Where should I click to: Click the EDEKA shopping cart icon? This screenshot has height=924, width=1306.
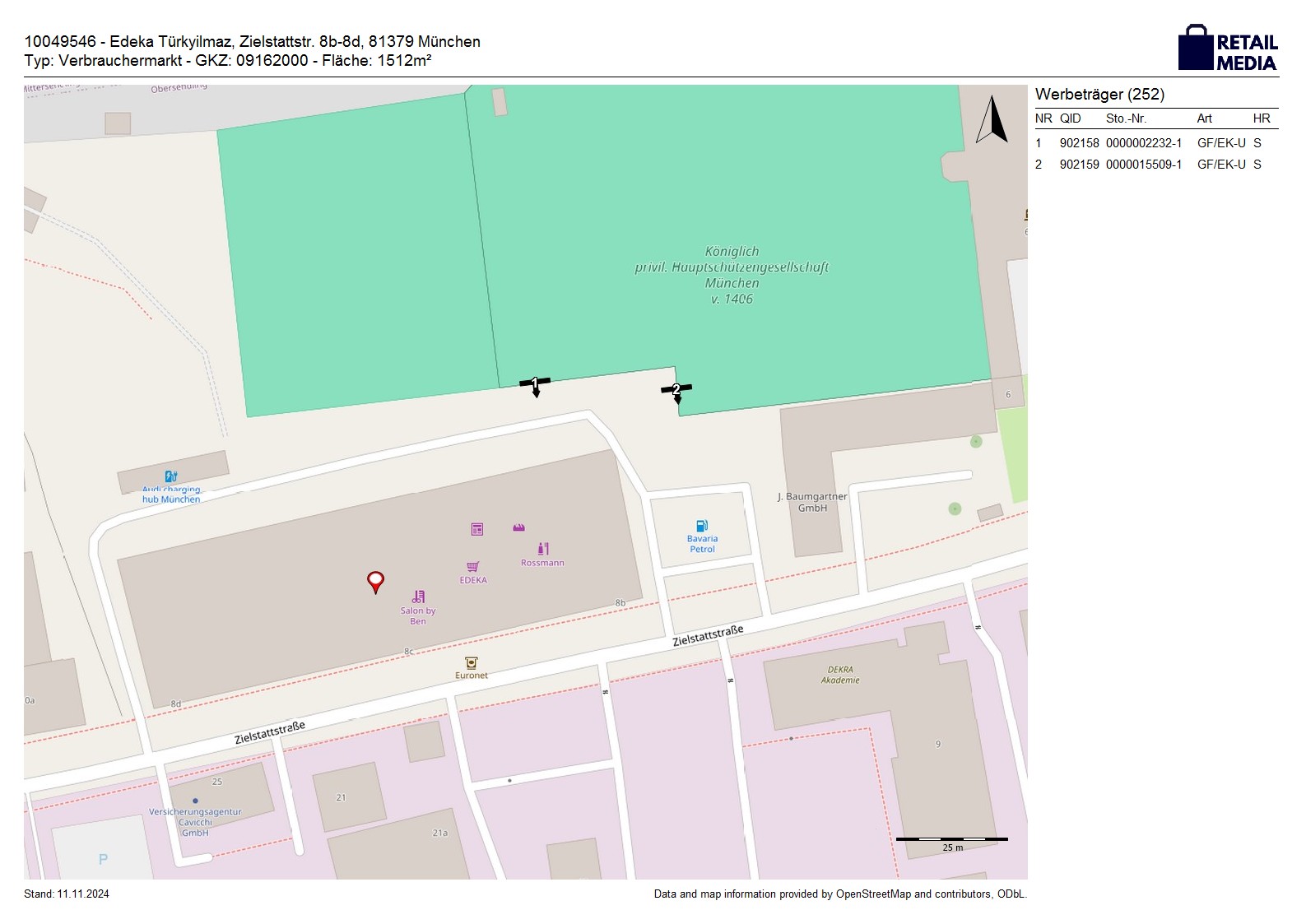click(x=472, y=567)
